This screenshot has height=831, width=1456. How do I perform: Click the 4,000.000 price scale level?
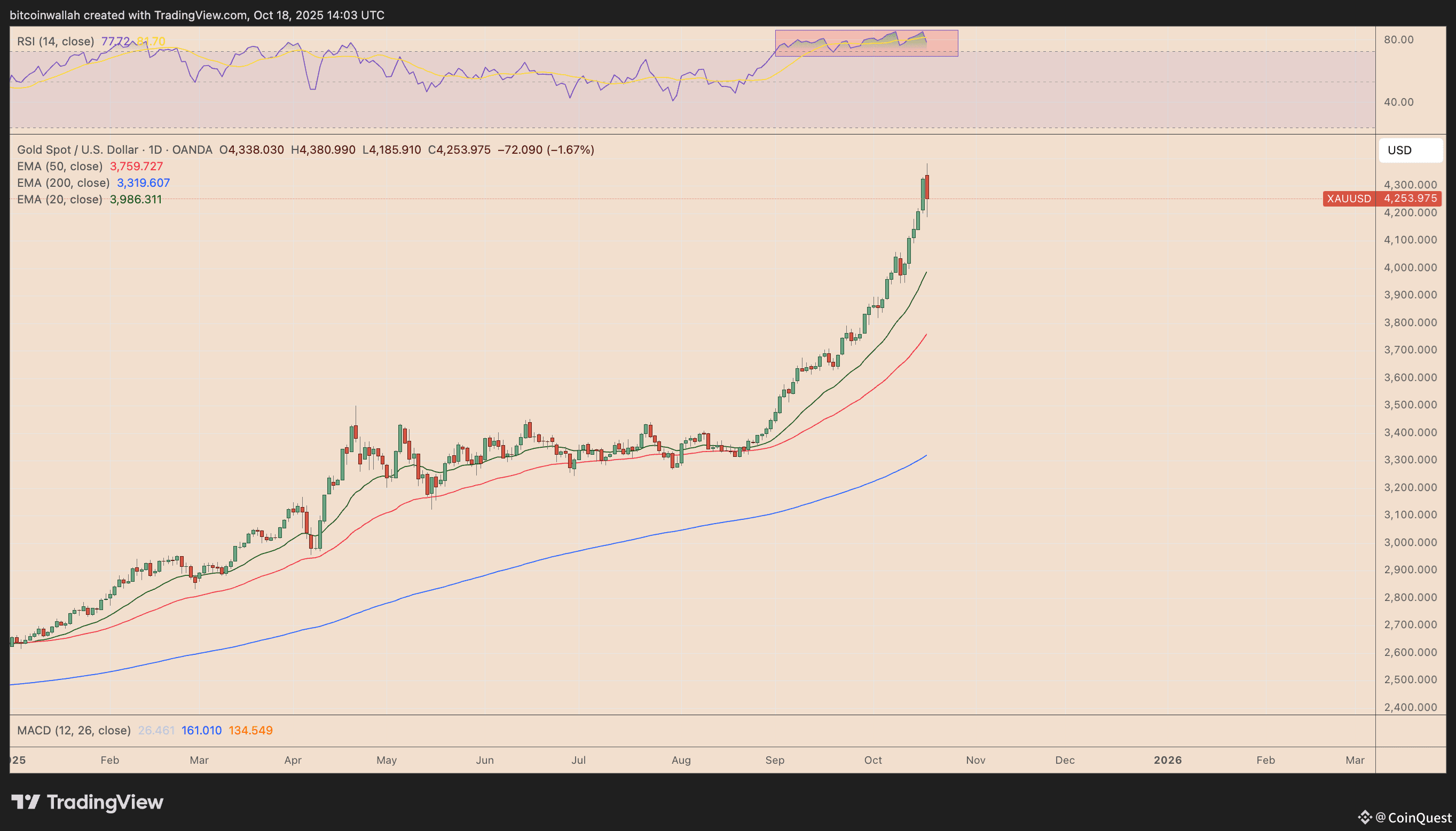[x=1410, y=267]
